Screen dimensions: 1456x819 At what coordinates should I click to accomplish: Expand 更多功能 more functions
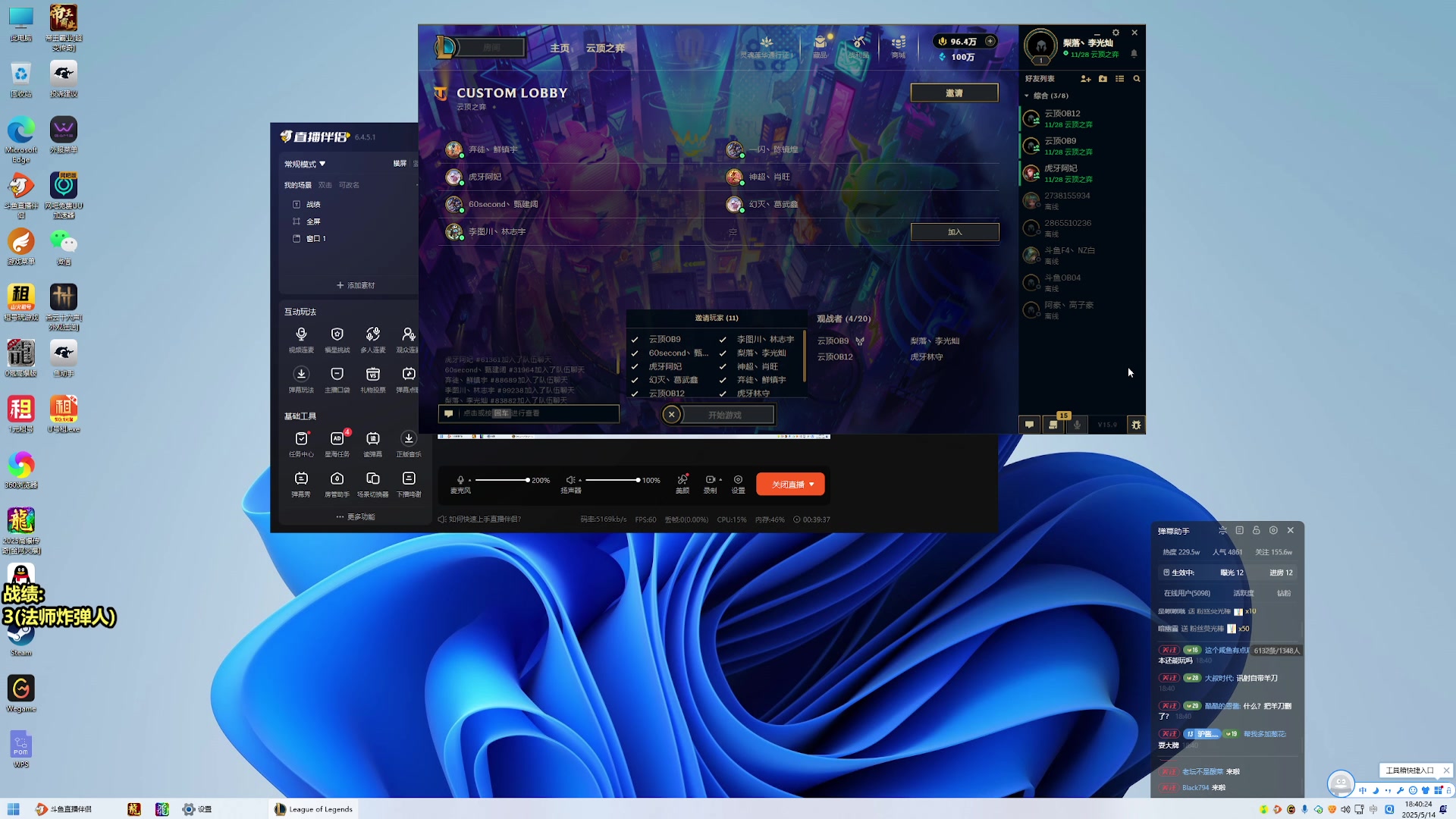(x=356, y=517)
